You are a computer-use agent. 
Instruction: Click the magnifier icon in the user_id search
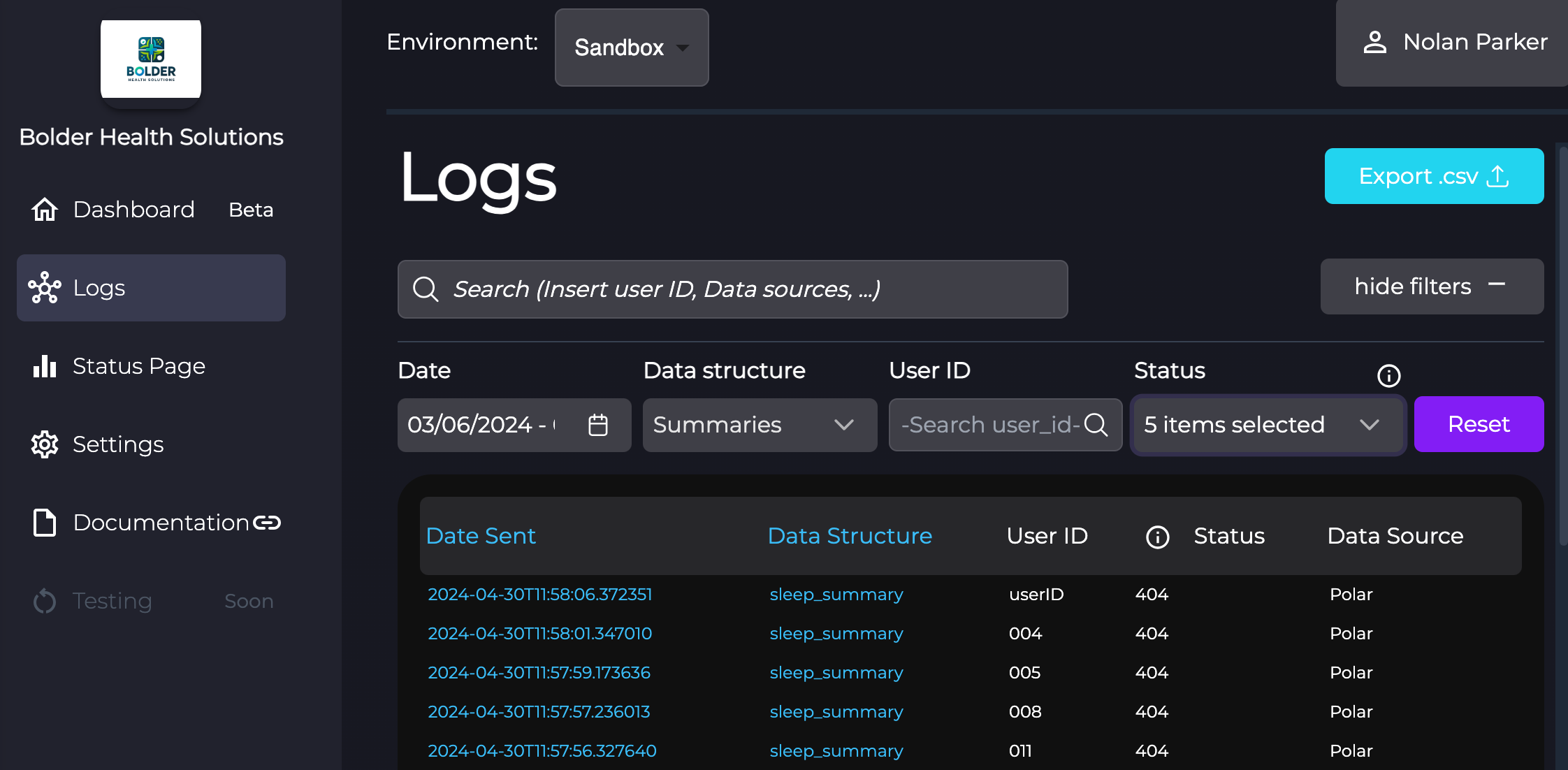(1096, 424)
